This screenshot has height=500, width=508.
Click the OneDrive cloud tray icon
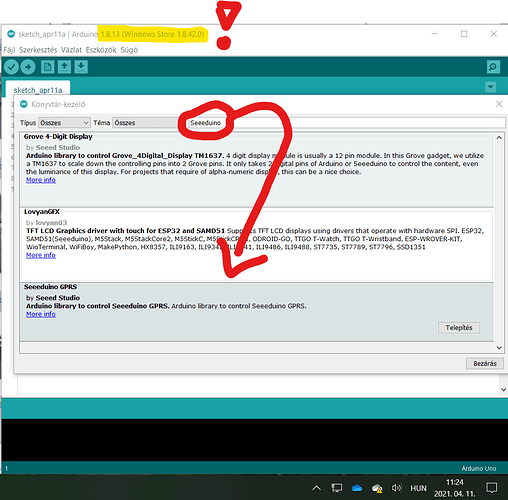point(357,488)
